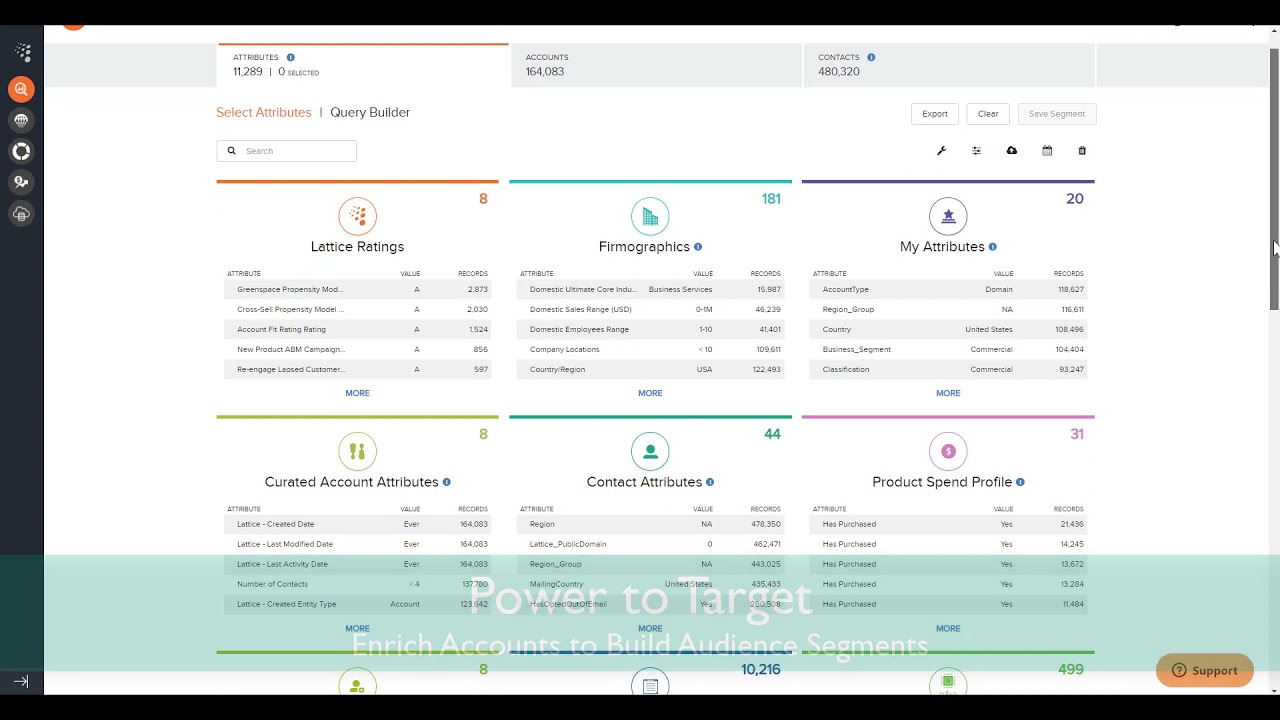Image resolution: width=1280 pixels, height=720 pixels.
Task: Select Lattice_PublicDomain attribute row
Action: tap(651, 544)
